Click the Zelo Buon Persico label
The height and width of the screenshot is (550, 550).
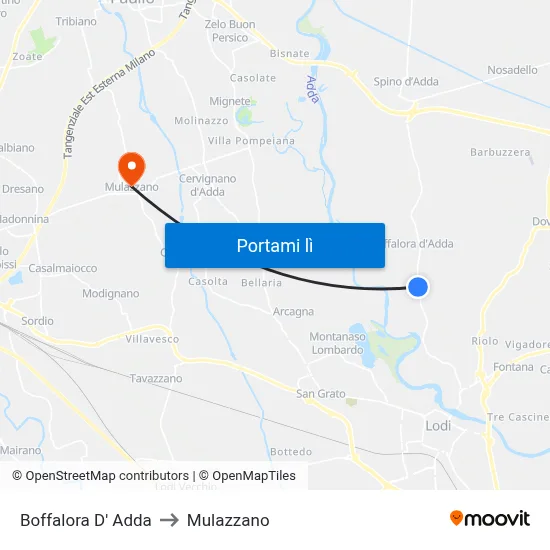tap(230, 31)
